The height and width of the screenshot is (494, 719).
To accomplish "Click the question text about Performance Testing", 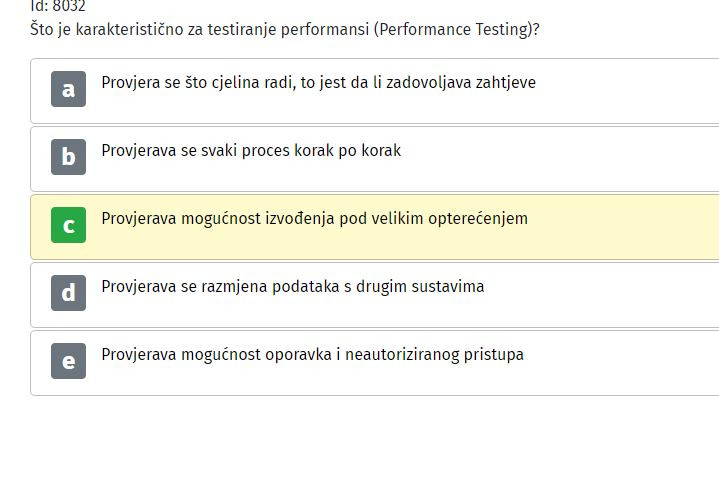I will coord(285,29).
